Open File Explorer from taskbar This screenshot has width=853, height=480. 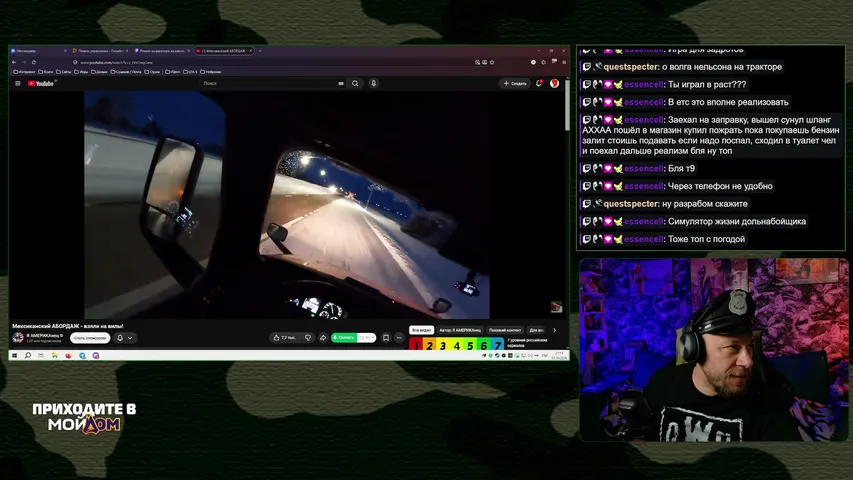(54, 355)
